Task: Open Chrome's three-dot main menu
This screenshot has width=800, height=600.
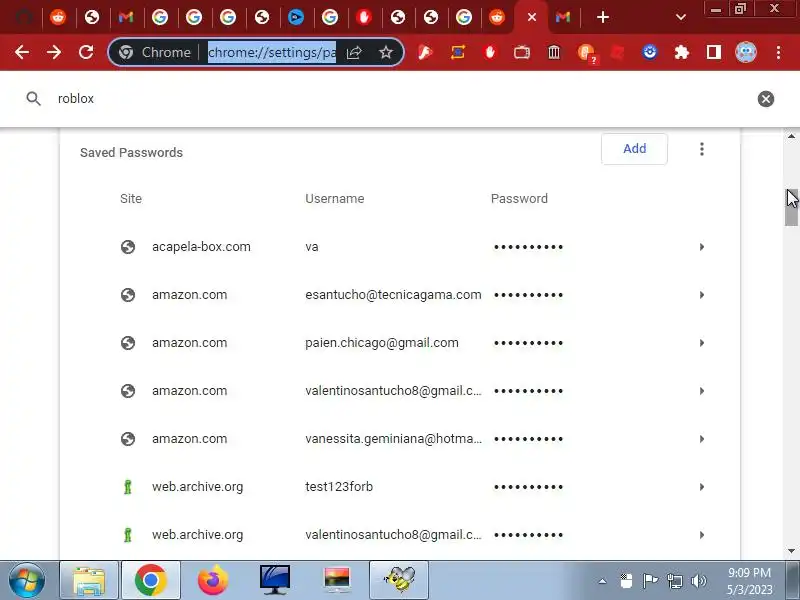Action: click(x=778, y=52)
